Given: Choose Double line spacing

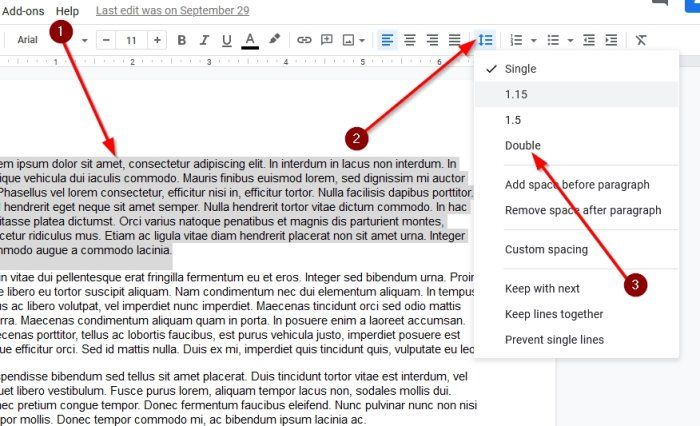Looking at the screenshot, I should click(523, 145).
